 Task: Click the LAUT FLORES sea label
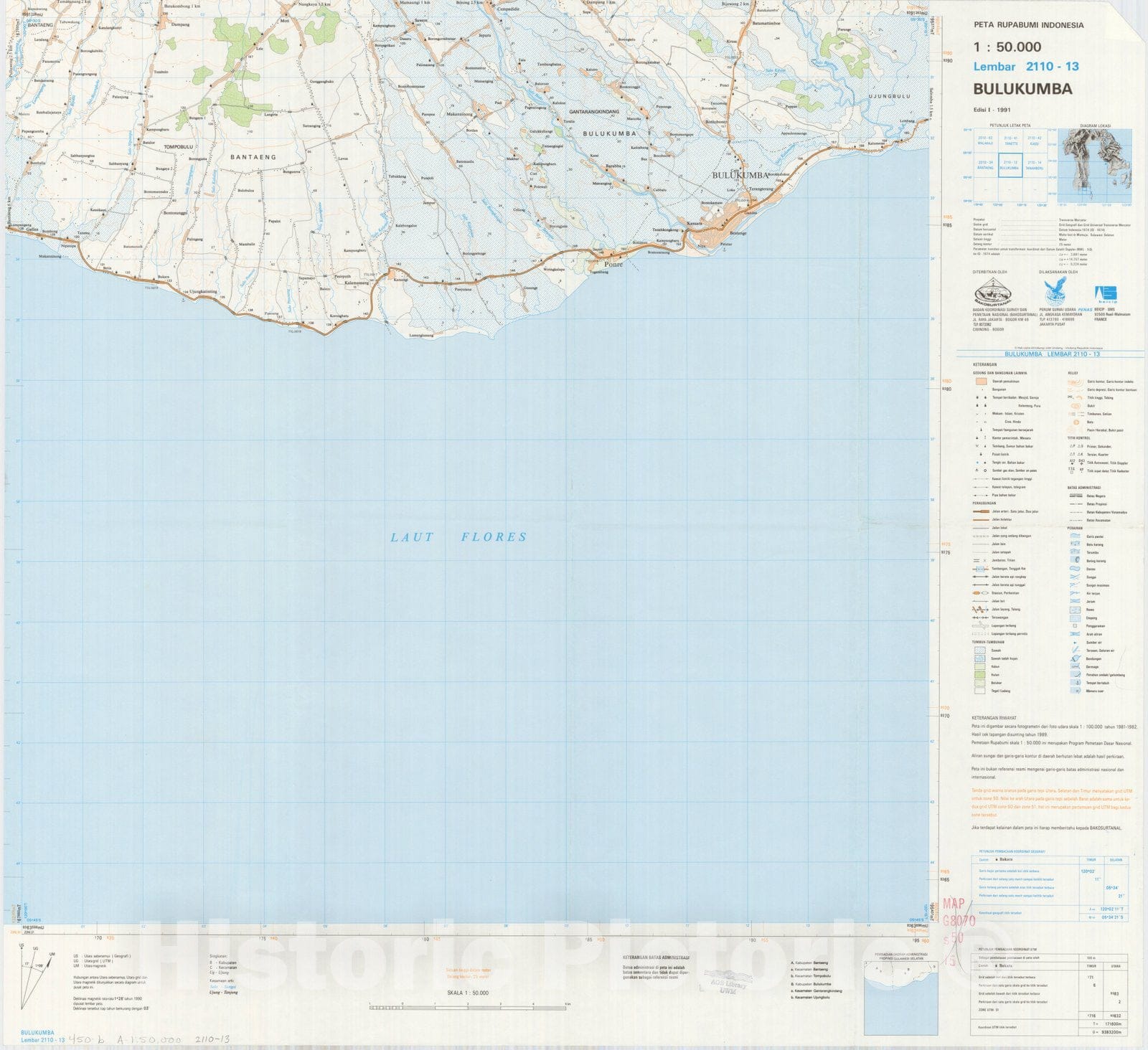(458, 536)
